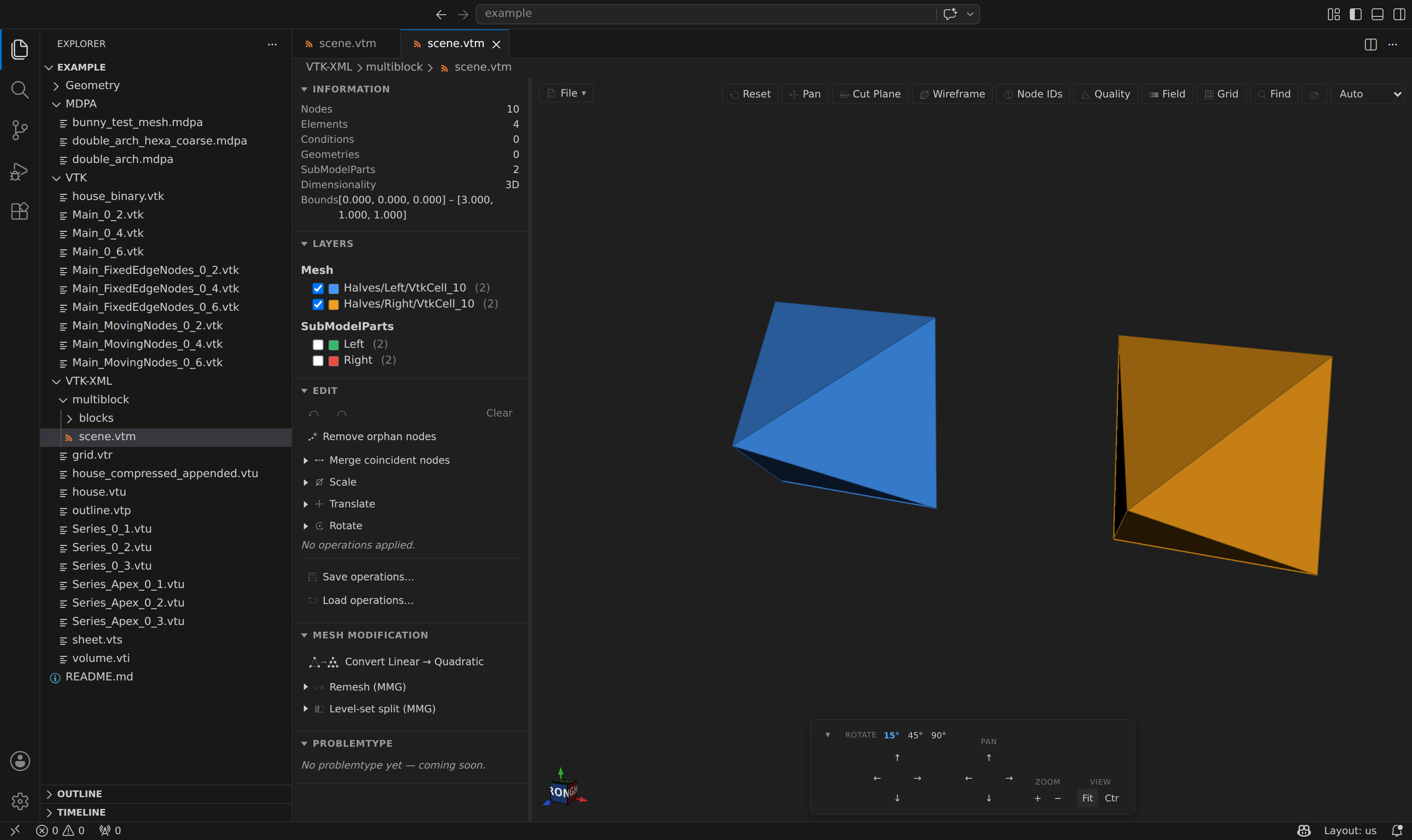Zoom out with the minus button

pos(1058,798)
